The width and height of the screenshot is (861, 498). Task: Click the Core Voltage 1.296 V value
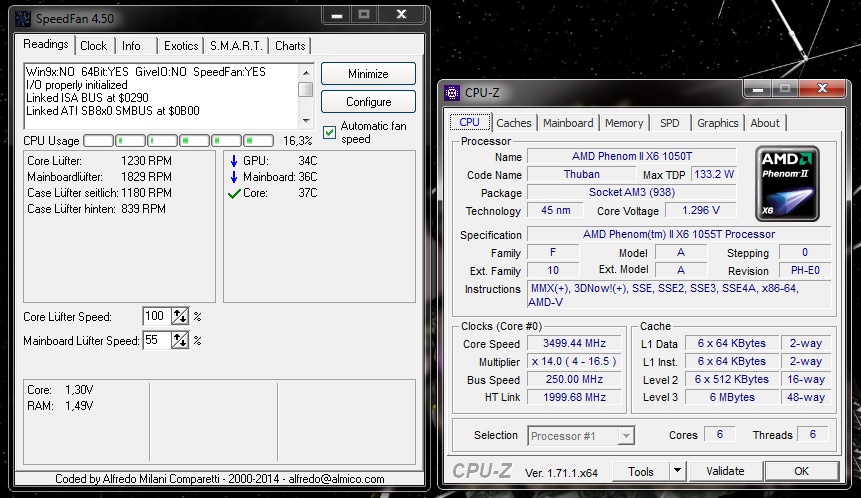[x=701, y=210]
